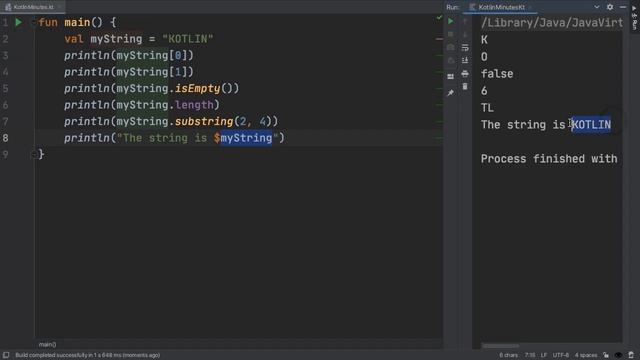Click the isEmpty call in line 5
Screen dimensions: 640x360
pos(198,89)
